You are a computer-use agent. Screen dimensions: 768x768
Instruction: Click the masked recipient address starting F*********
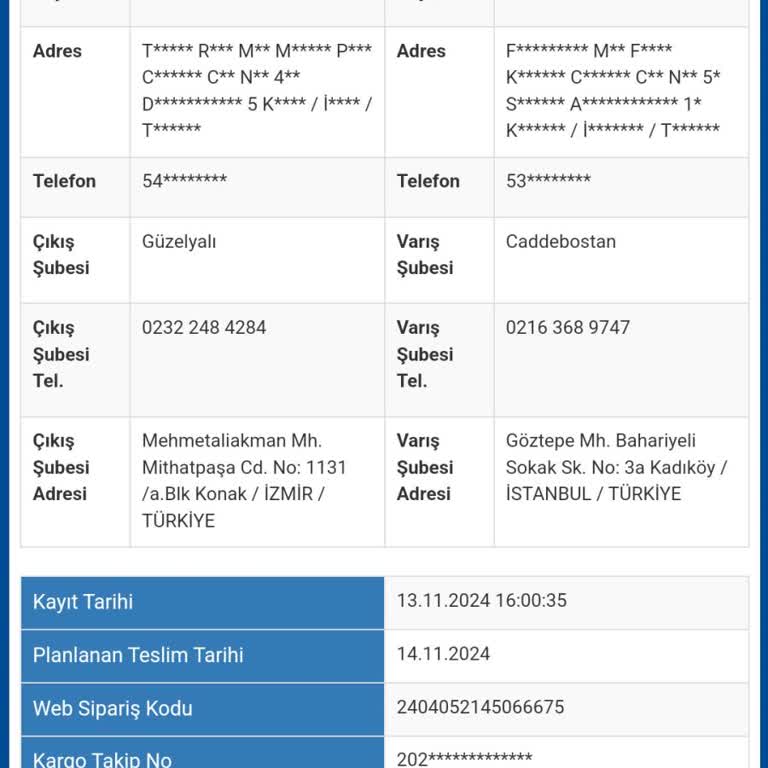click(612, 90)
